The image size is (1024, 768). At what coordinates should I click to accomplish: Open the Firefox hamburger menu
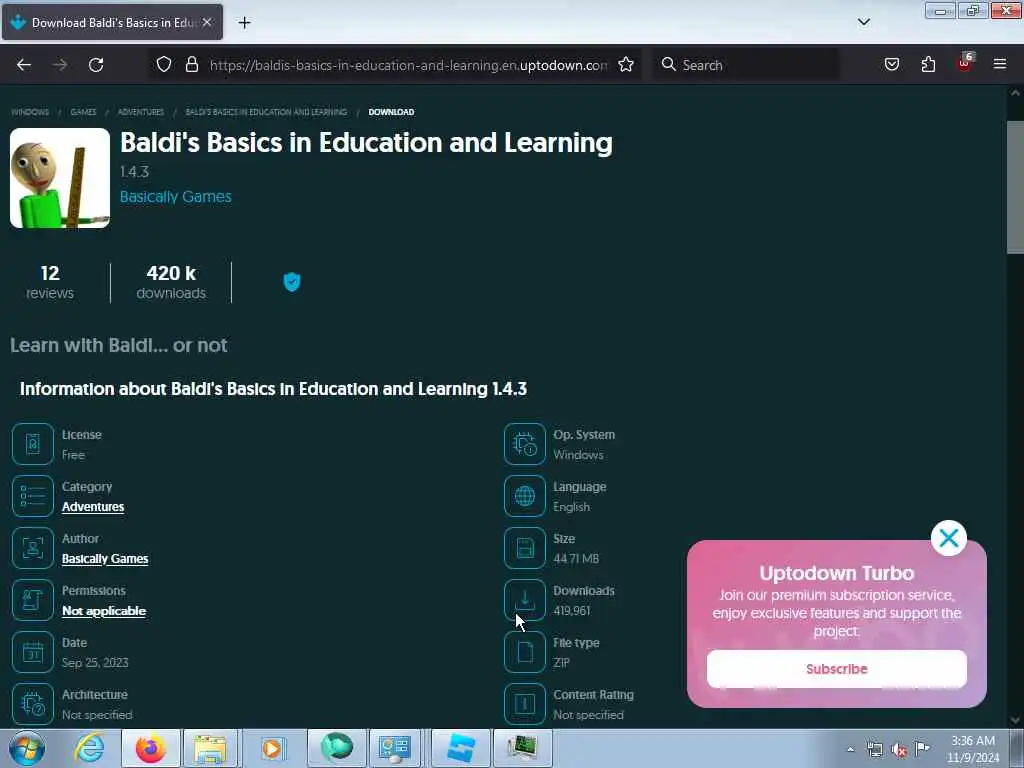[1000, 64]
